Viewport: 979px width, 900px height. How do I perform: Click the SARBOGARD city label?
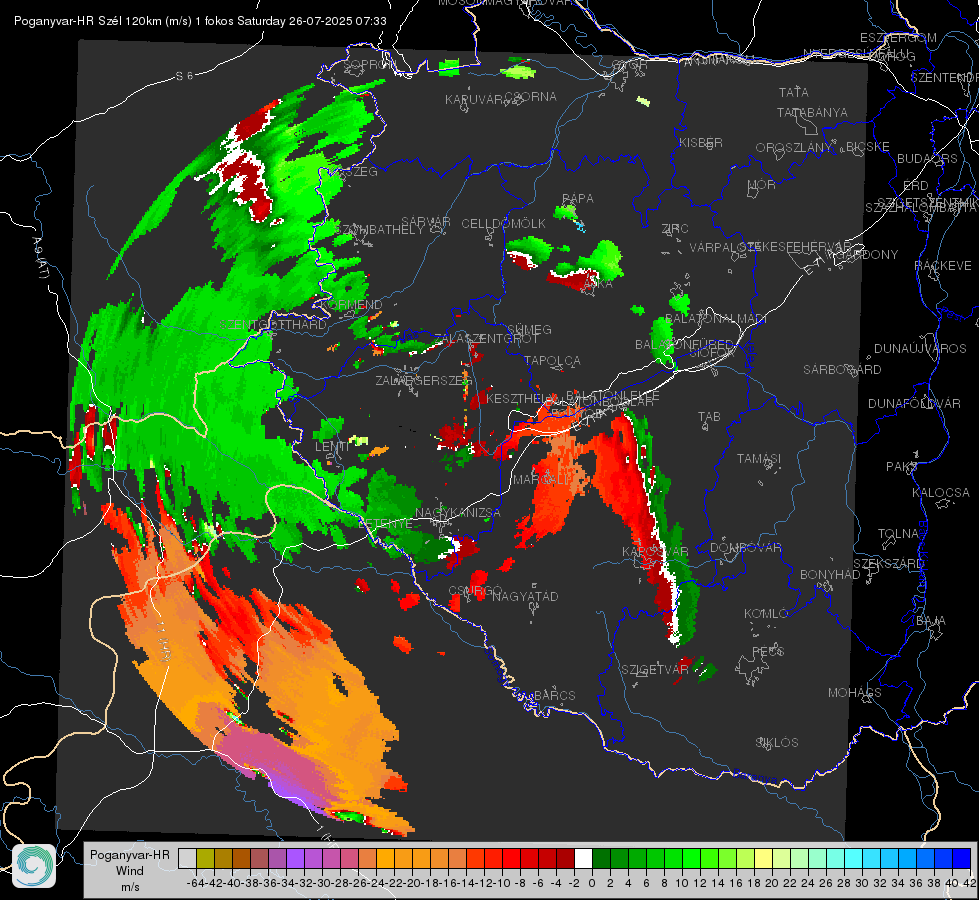tap(842, 370)
